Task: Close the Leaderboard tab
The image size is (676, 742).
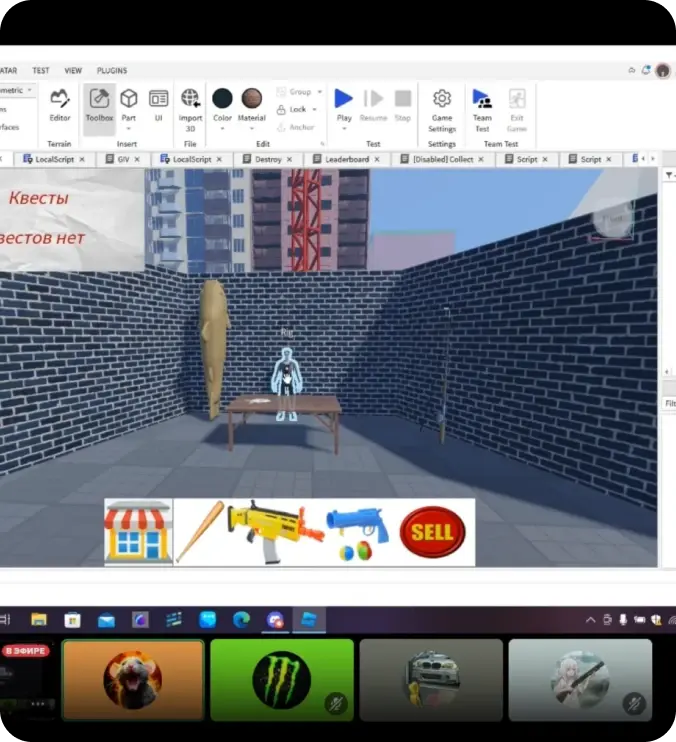Action: pyautogui.click(x=377, y=159)
